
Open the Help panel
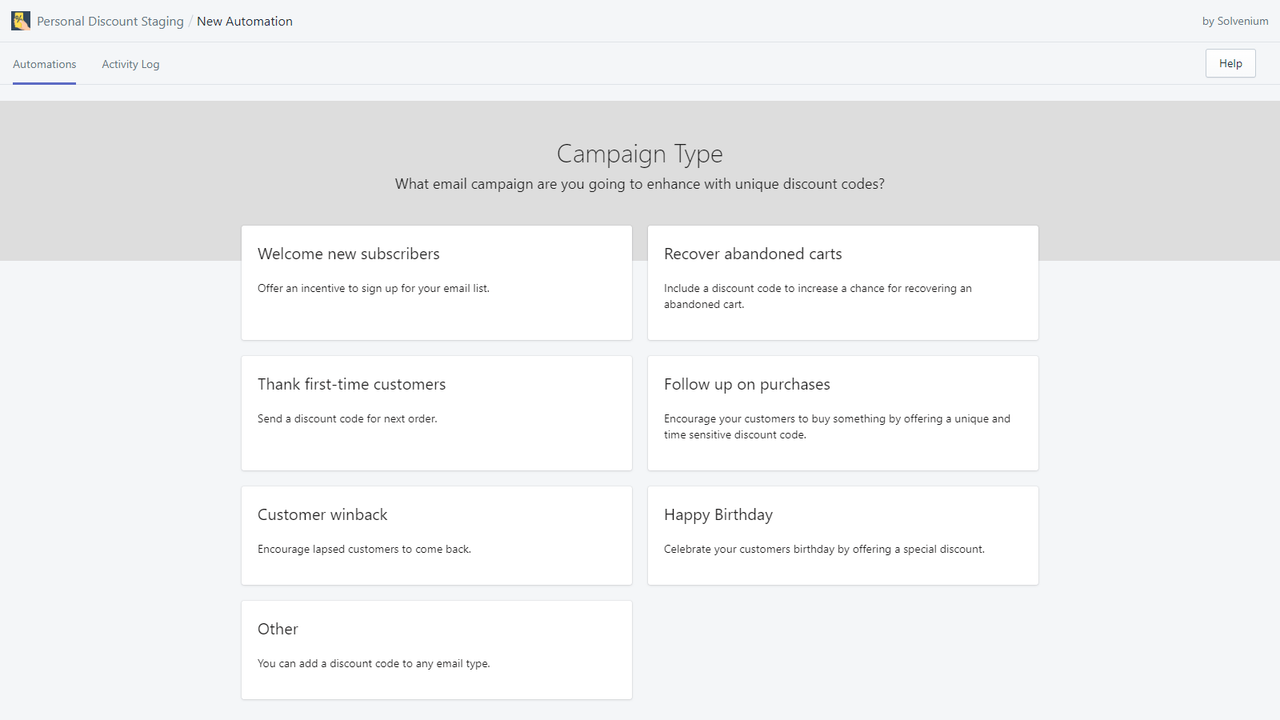[x=1229, y=62]
